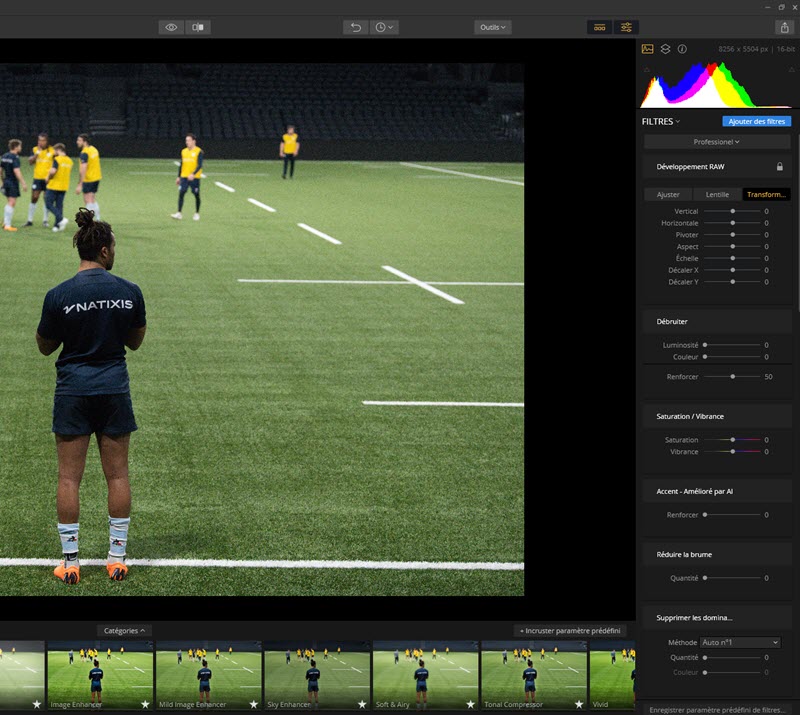This screenshot has width=800, height=715.
Task: Click the Supprimer les dominantes Quantité slider
Action: (733, 658)
